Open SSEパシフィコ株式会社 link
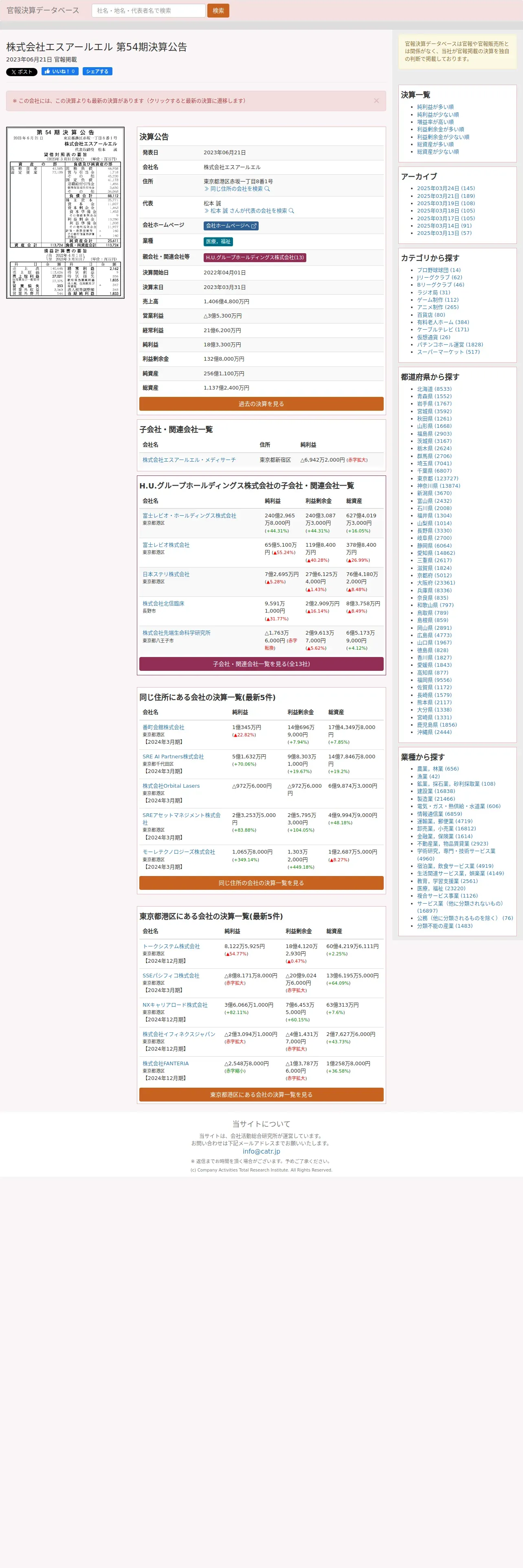Image resolution: width=523 pixels, height=1568 pixels. (171, 976)
